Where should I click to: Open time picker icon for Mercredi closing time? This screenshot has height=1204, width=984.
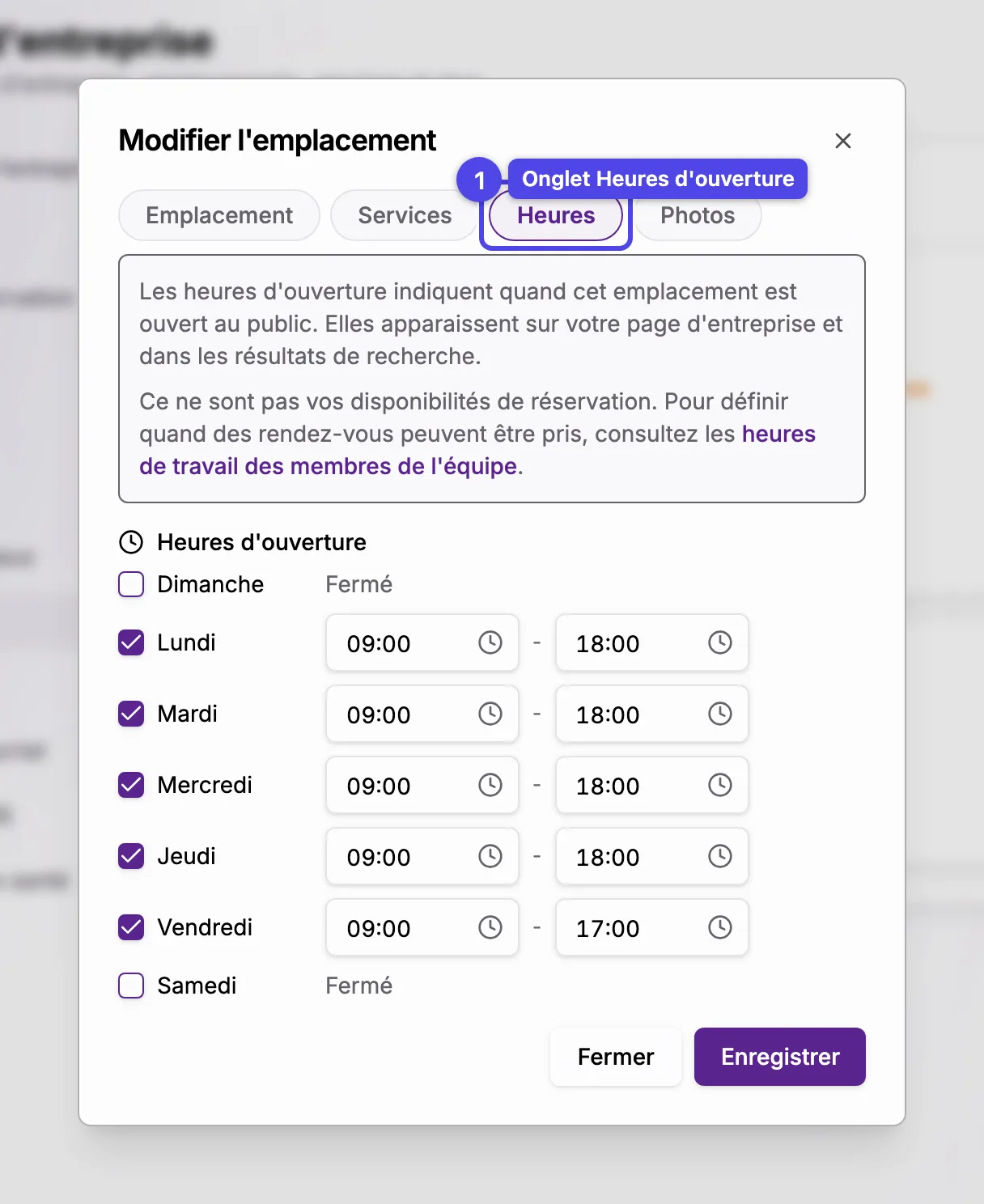pos(720,785)
